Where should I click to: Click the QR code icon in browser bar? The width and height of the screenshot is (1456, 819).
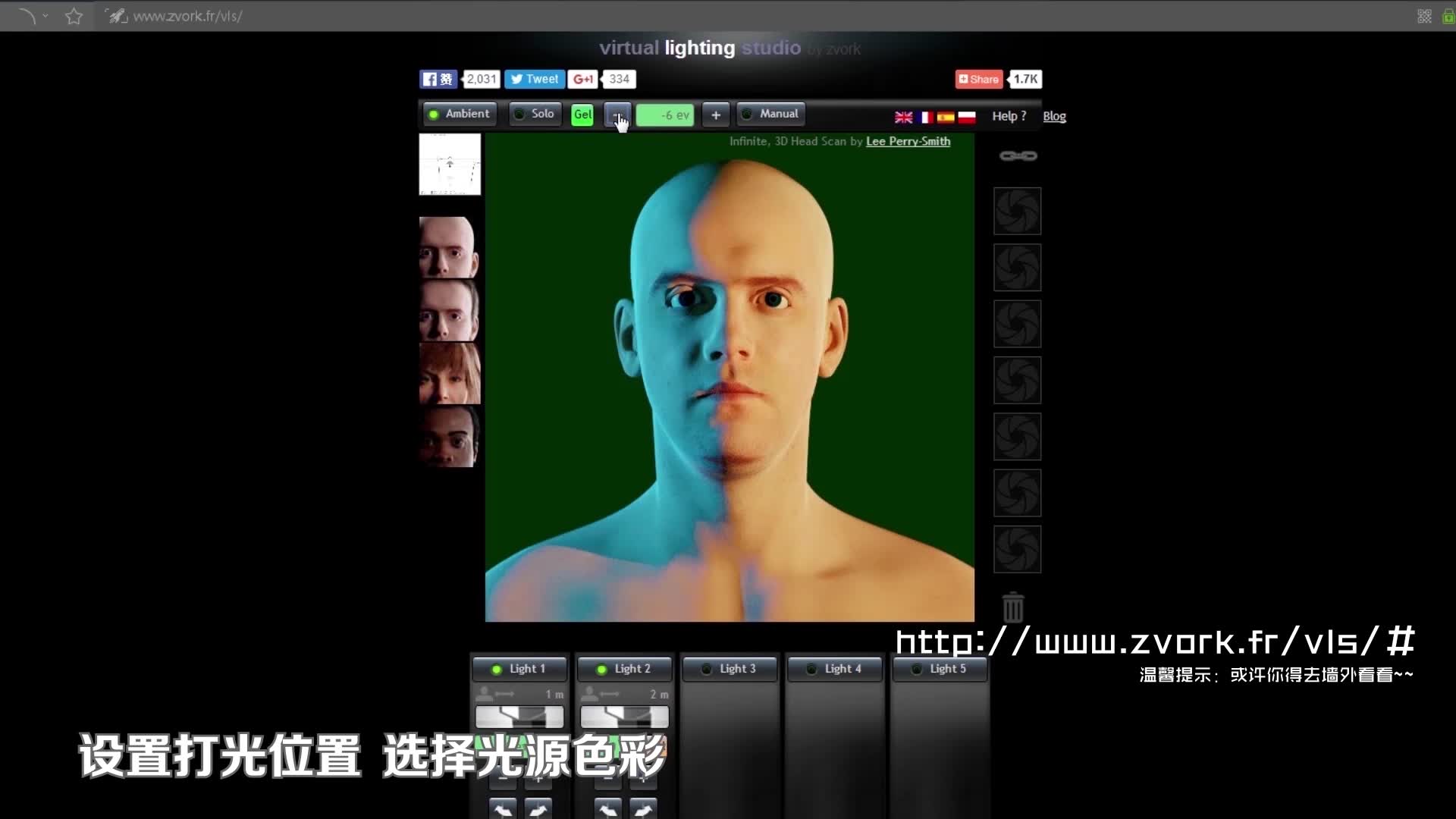[1424, 16]
